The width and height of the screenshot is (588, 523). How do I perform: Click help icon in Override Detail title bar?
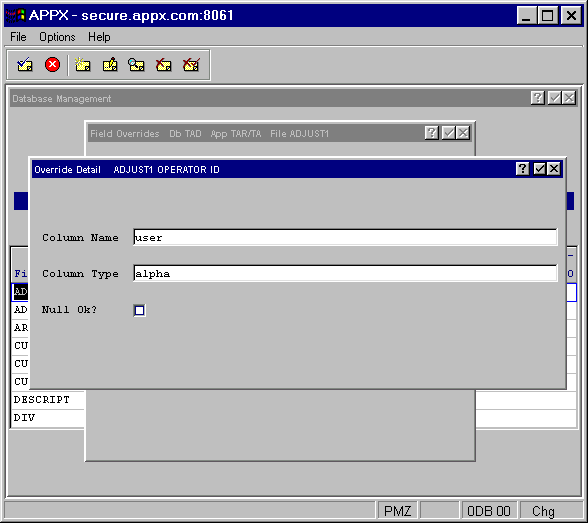point(522,169)
